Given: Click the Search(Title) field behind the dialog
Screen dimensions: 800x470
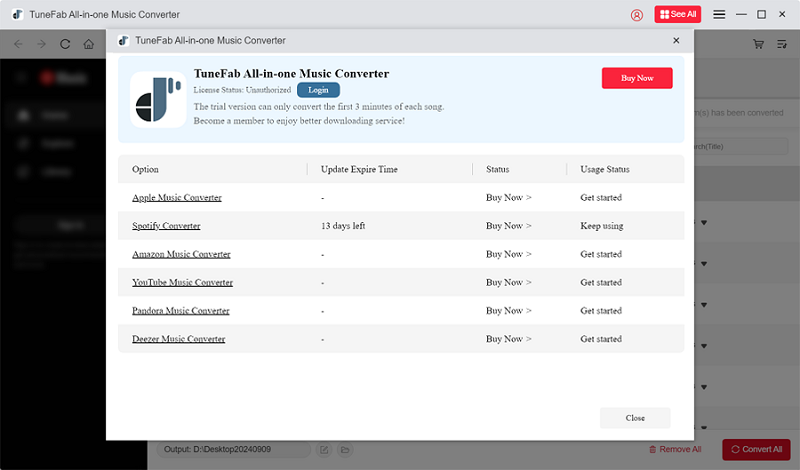Looking at the screenshot, I should click(x=741, y=146).
